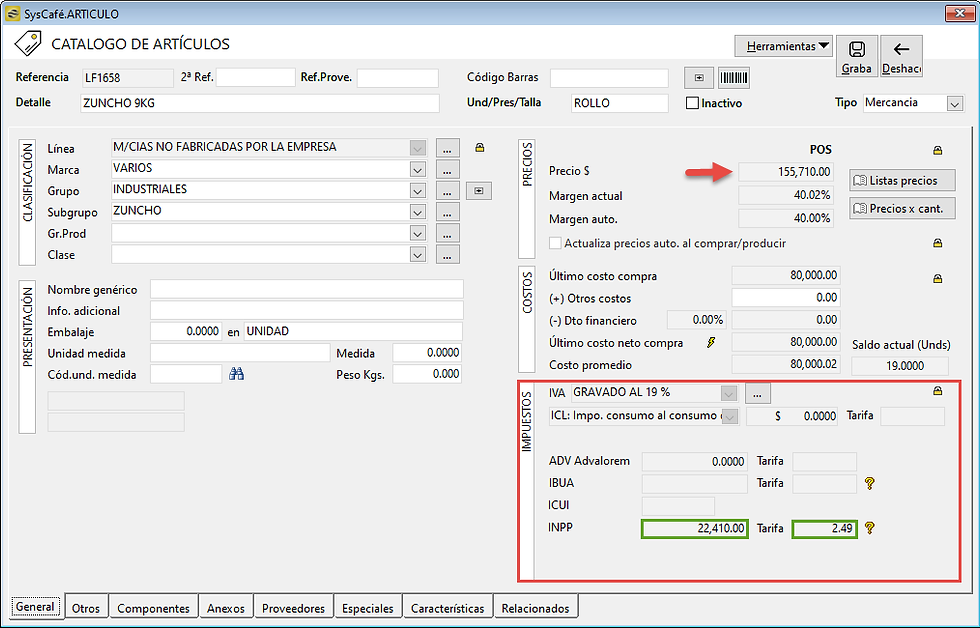Click the Deshacer undo arrow button
Image resolution: width=980 pixels, height=628 pixels.
901,56
